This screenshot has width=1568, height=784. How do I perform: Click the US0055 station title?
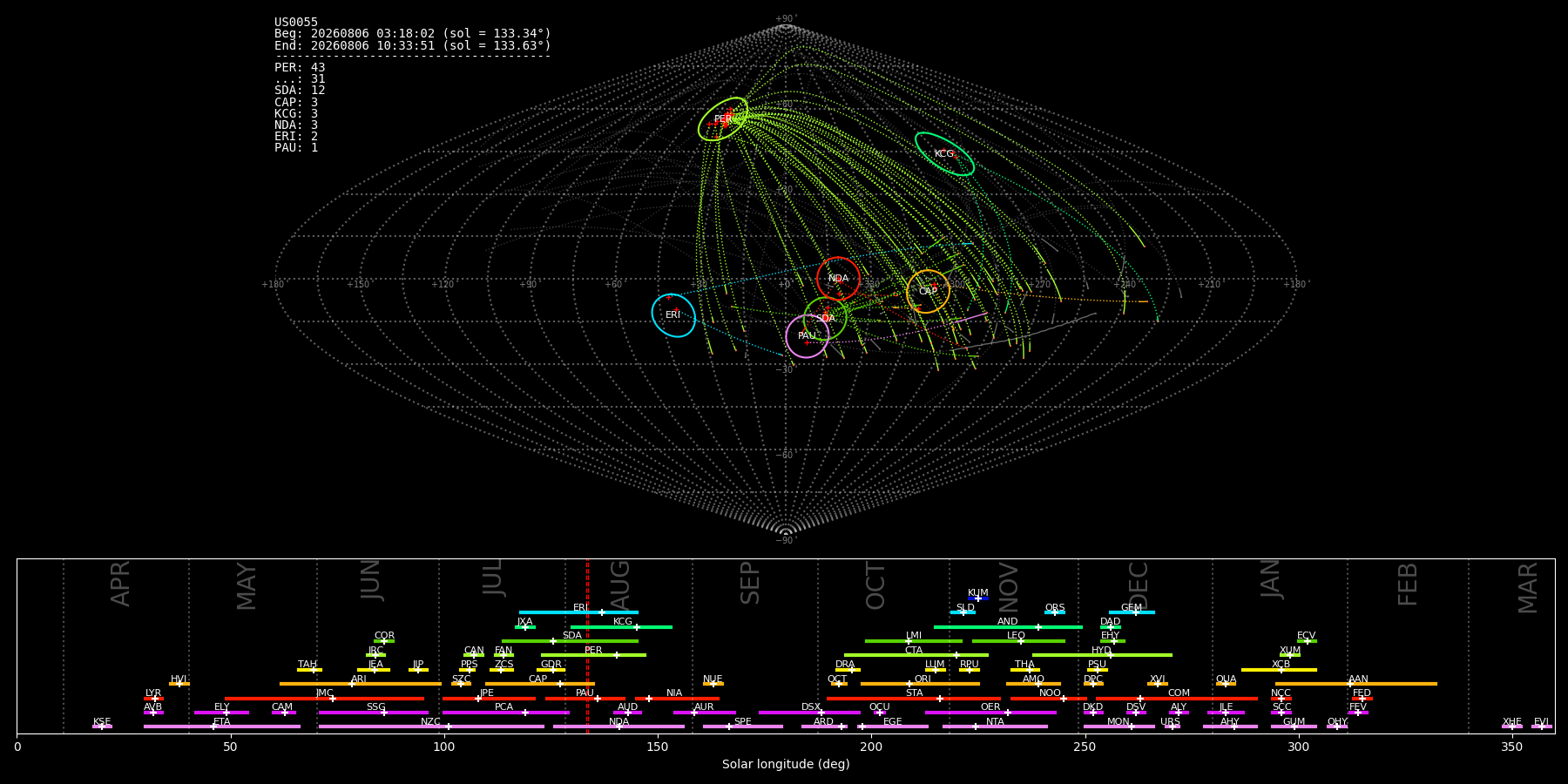(296, 22)
